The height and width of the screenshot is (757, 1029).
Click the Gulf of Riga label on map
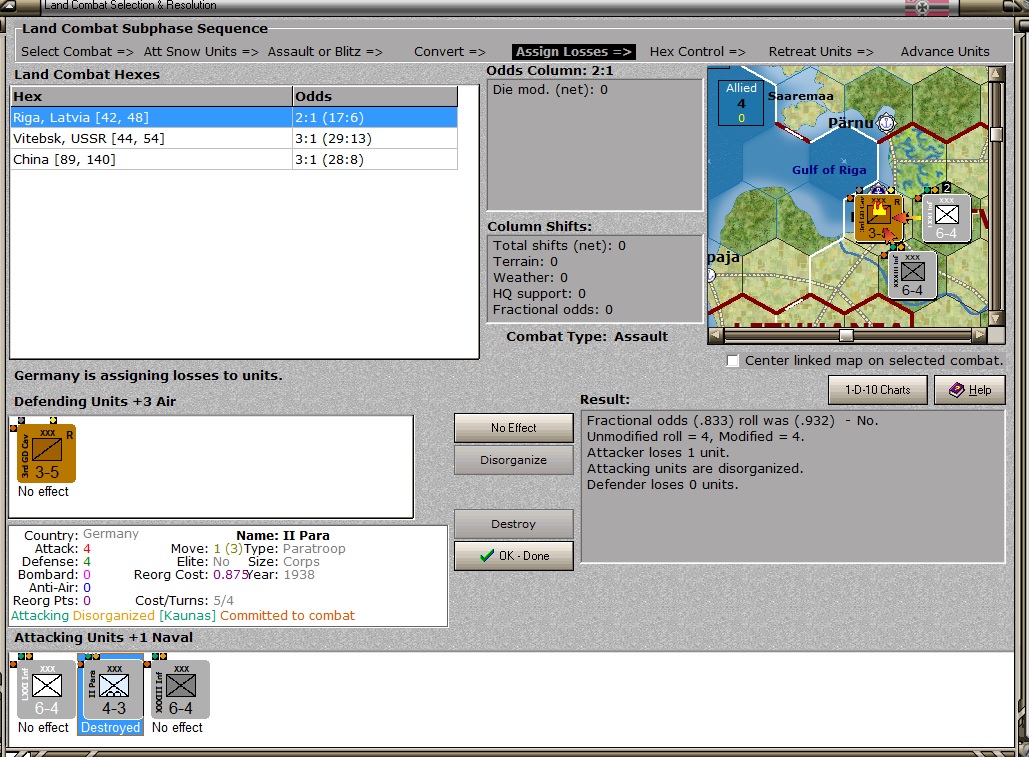point(829,170)
